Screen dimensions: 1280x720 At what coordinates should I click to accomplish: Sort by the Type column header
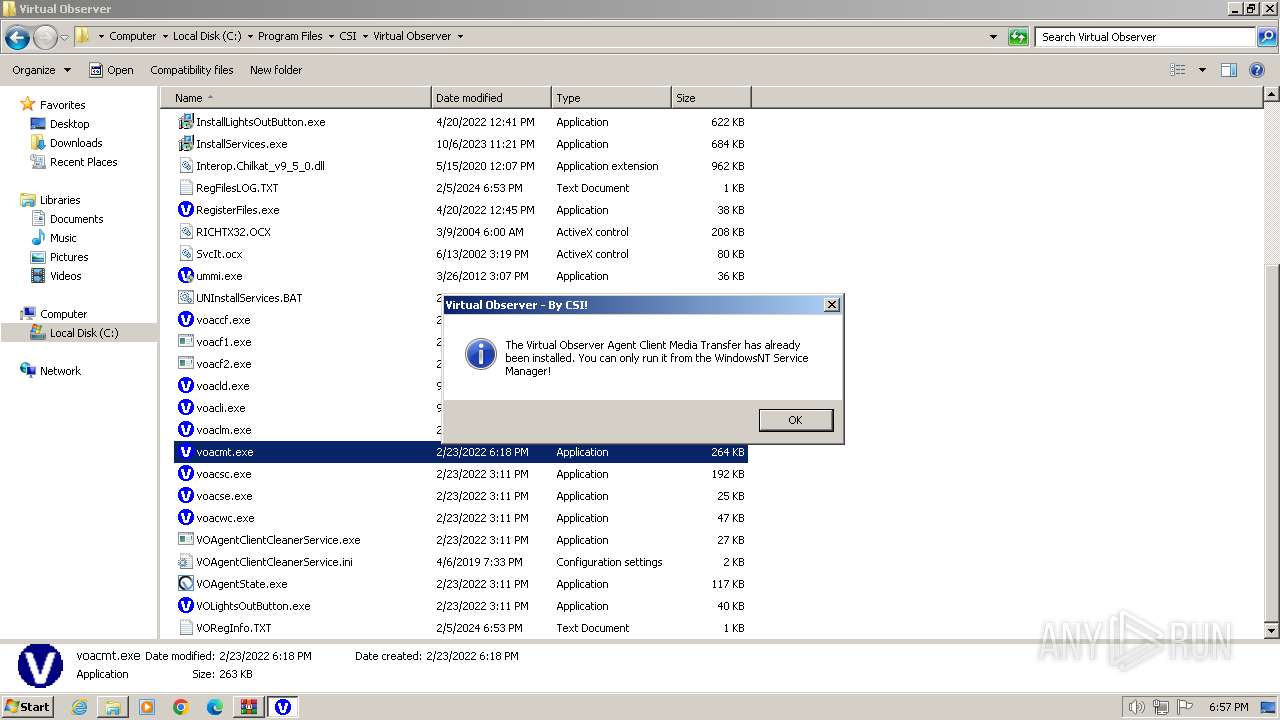click(611, 98)
